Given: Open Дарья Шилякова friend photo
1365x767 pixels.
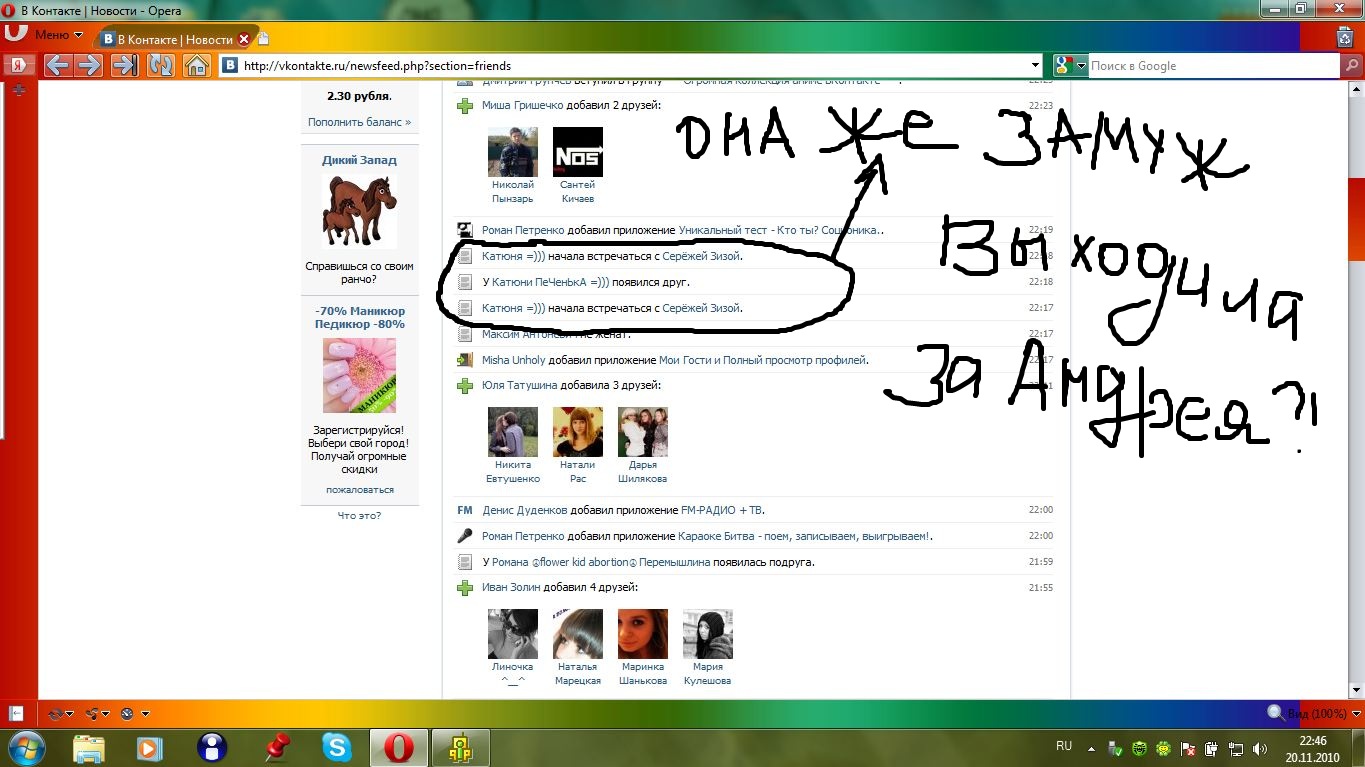Looking at the screenshot, I should (643, 432).
